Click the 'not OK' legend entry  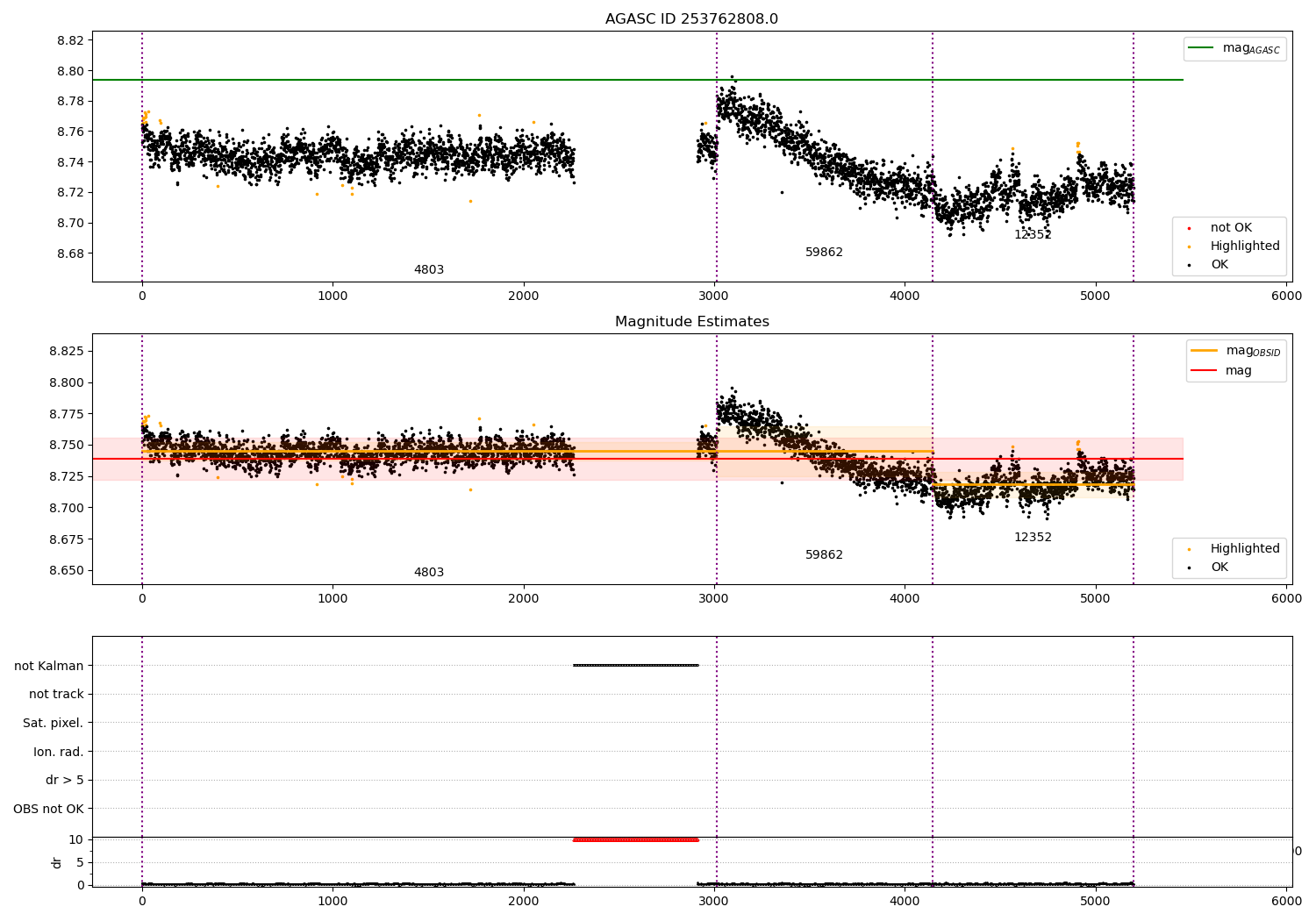(x=1220, y=227)
